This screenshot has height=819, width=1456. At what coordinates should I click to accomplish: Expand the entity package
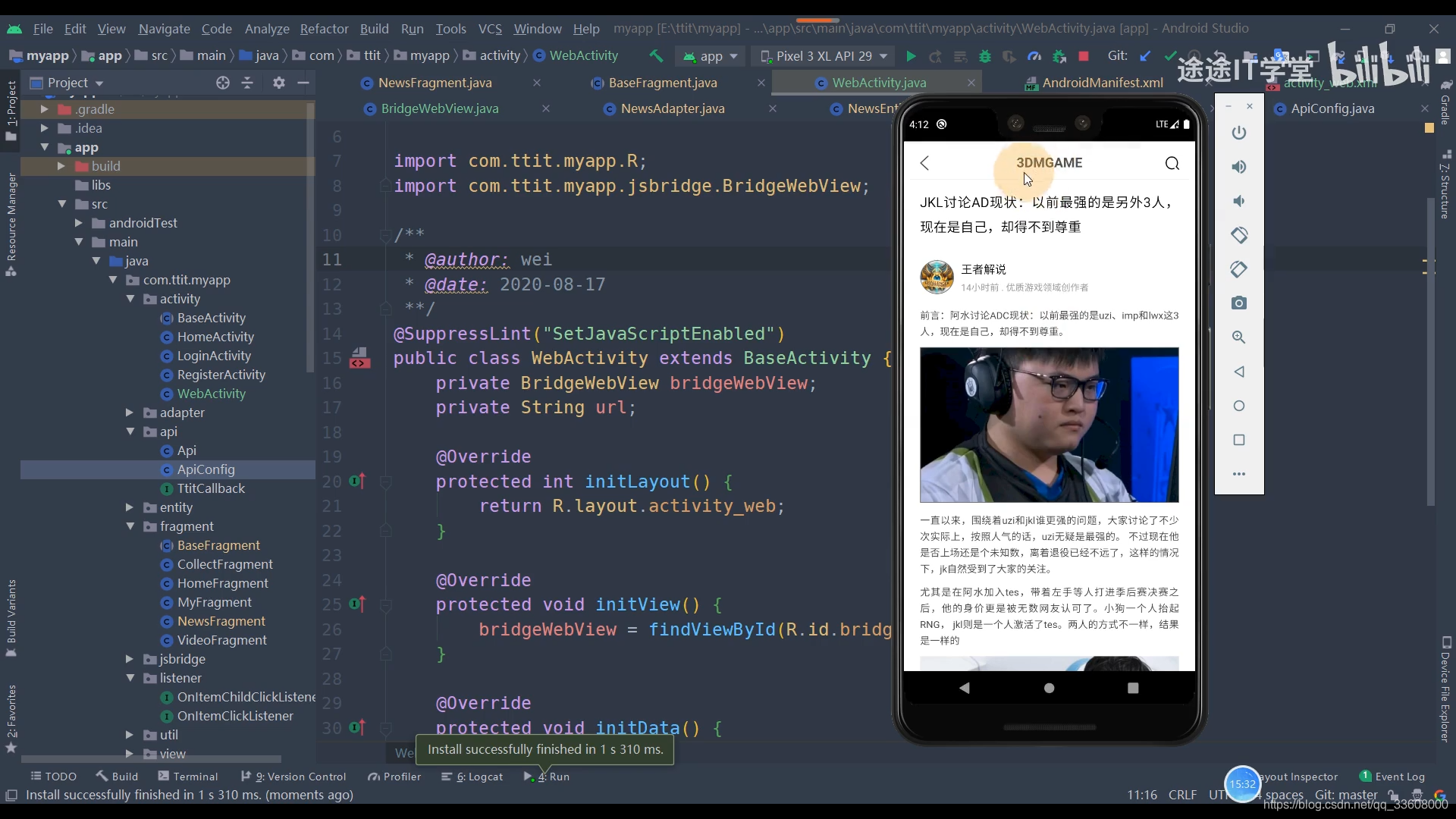tap(130, 507)
